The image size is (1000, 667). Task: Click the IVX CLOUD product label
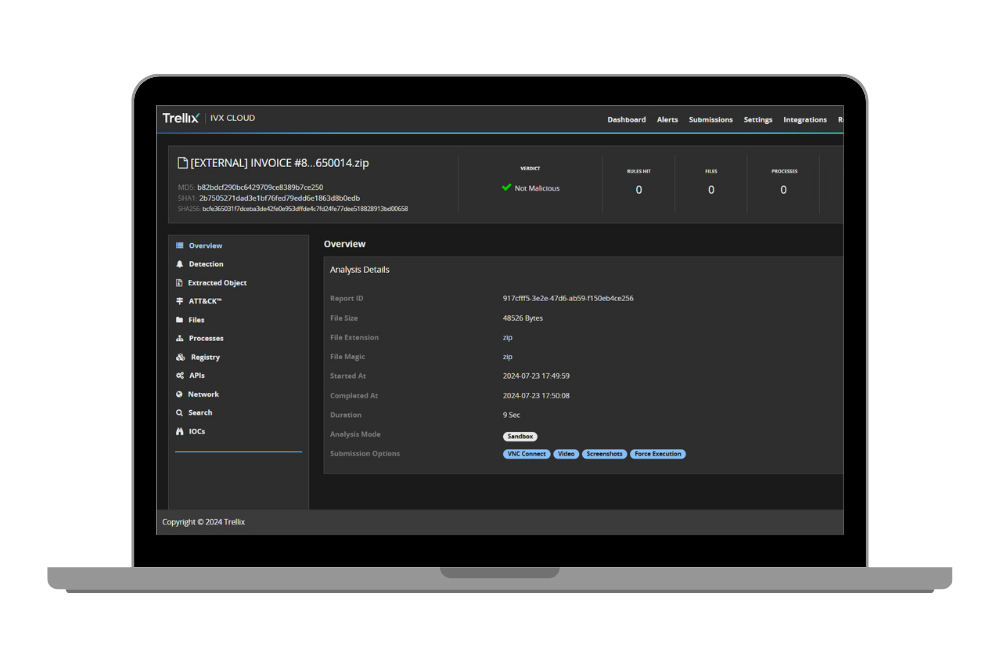(x=233, y=118)
